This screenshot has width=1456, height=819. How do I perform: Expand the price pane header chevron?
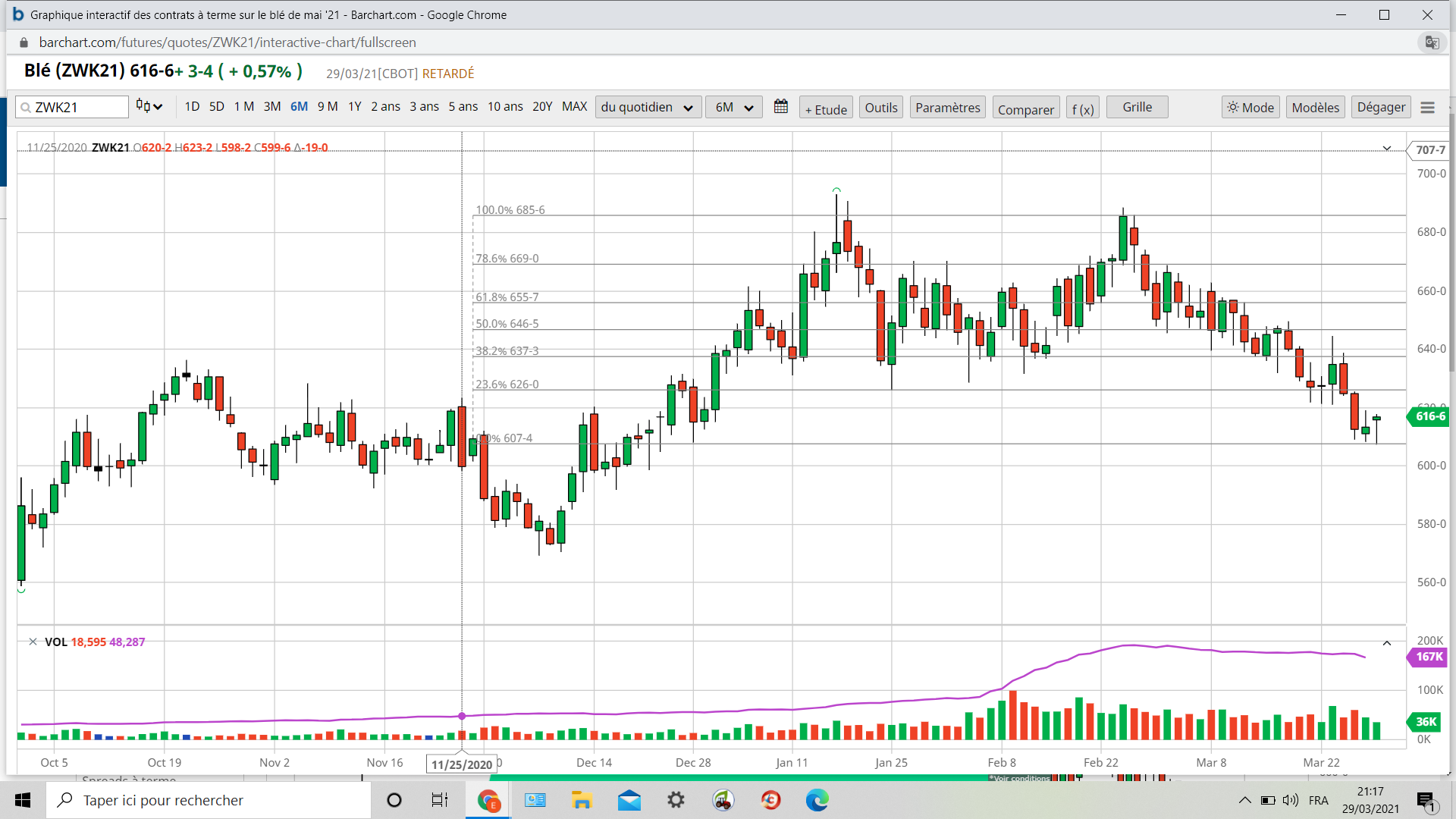(x=1386, y=148)
